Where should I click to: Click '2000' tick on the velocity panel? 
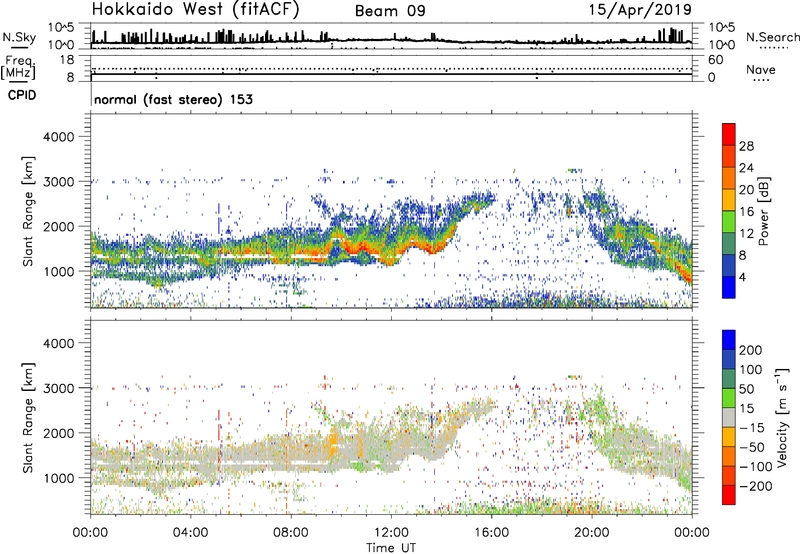59,433
